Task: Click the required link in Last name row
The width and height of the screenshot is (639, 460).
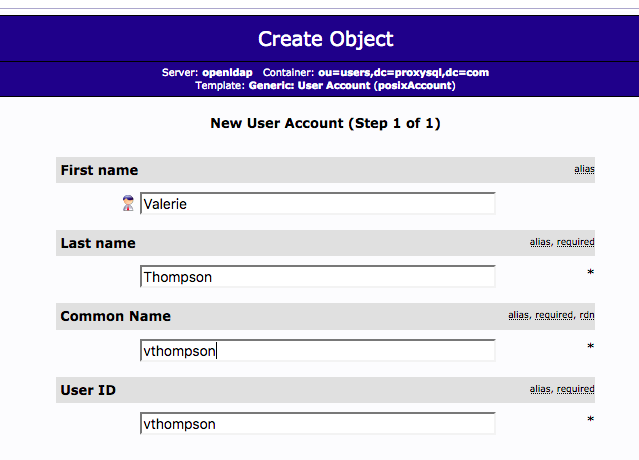Action: pyautogui.click(x=576, y=242)
